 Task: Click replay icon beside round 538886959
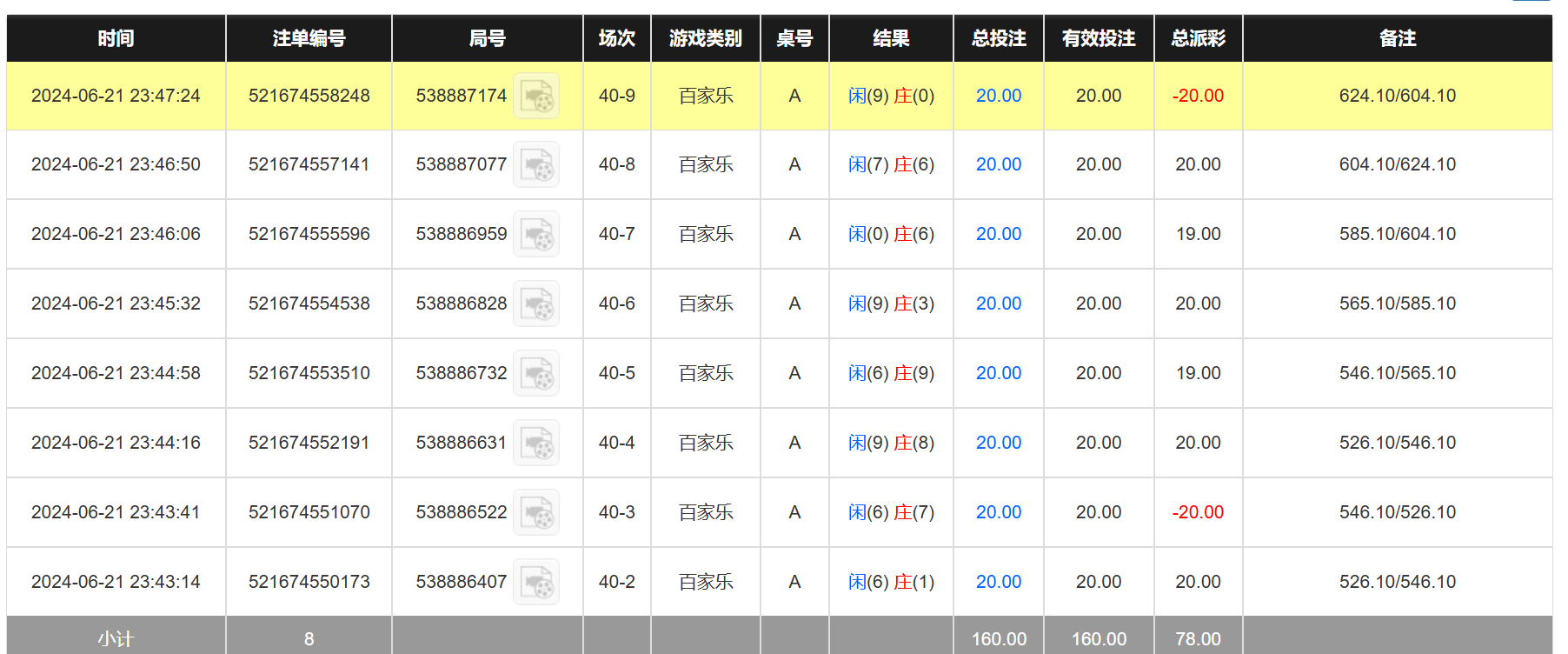point(535,235)
